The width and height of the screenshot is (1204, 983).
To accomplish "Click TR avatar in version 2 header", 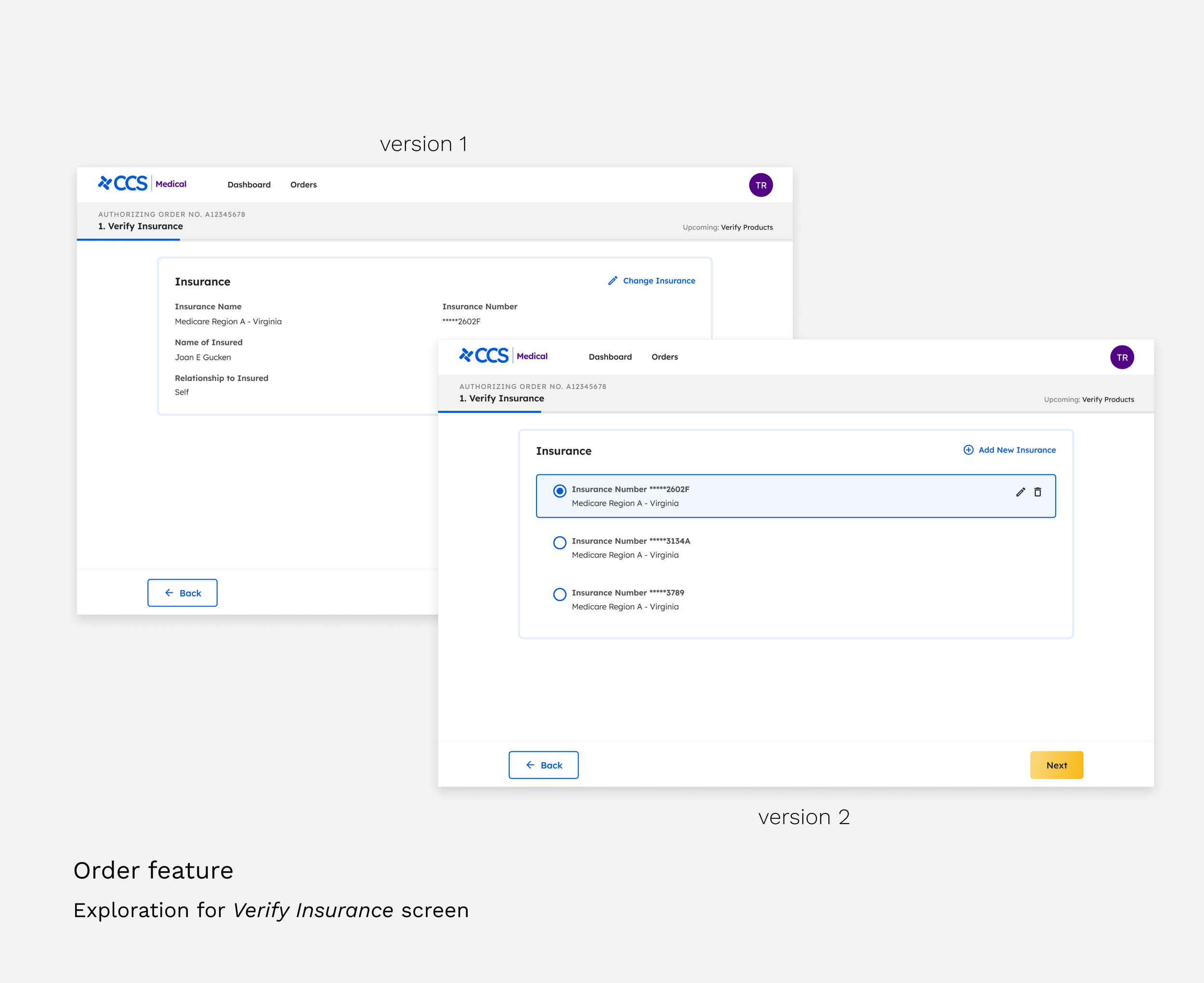I will [x=1122, y=357].
